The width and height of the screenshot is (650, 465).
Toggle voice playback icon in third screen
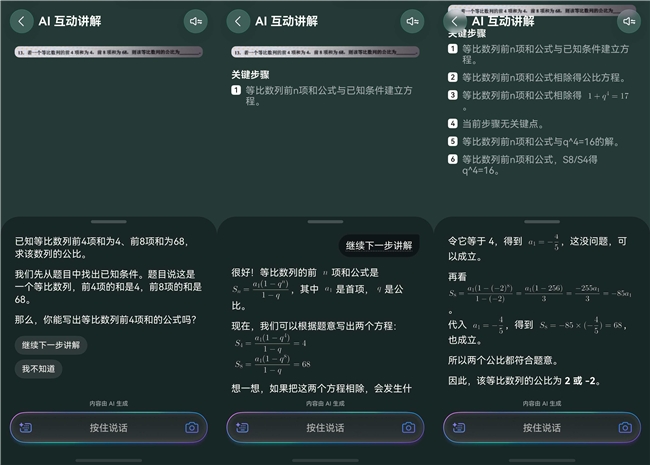click(629, 21)
